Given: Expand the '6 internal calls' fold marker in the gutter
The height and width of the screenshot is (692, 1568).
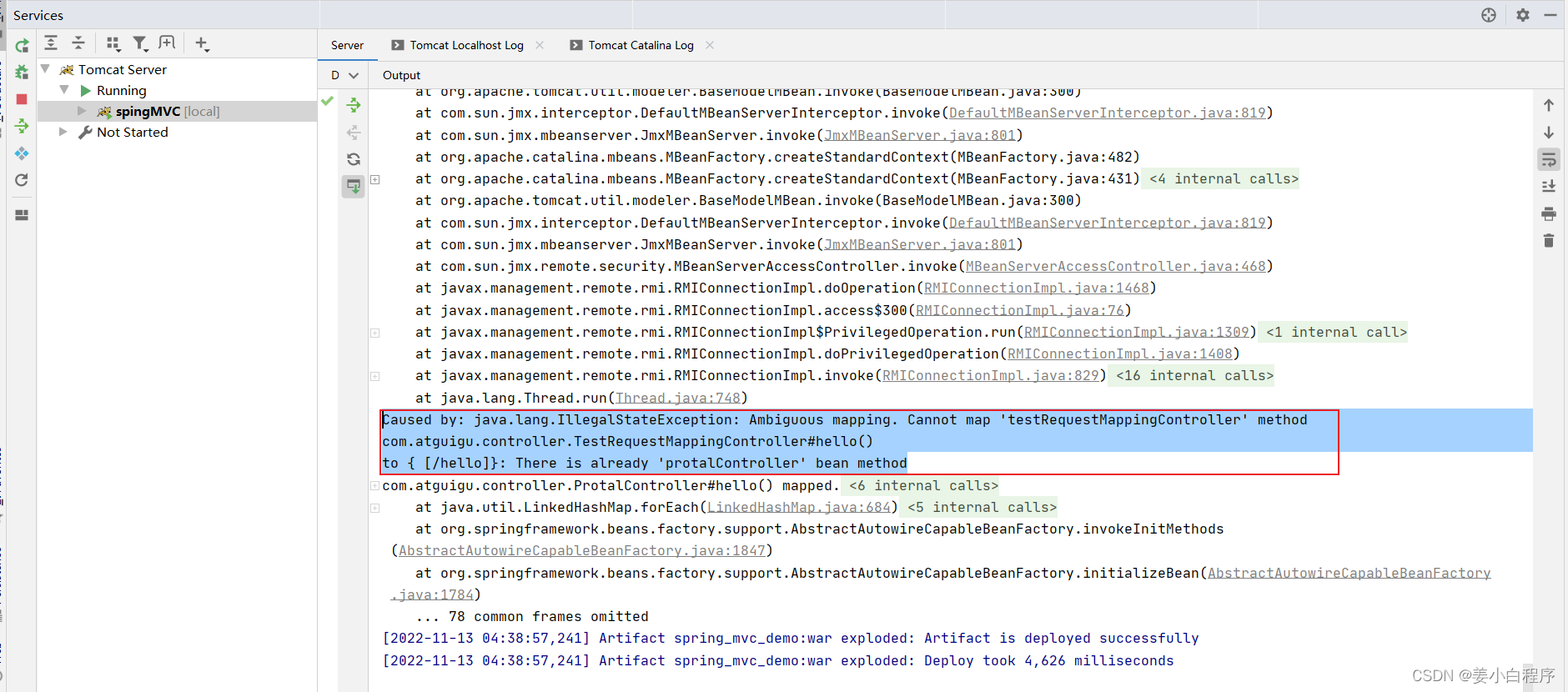Looking at the screenshot, I should point(375,486).
